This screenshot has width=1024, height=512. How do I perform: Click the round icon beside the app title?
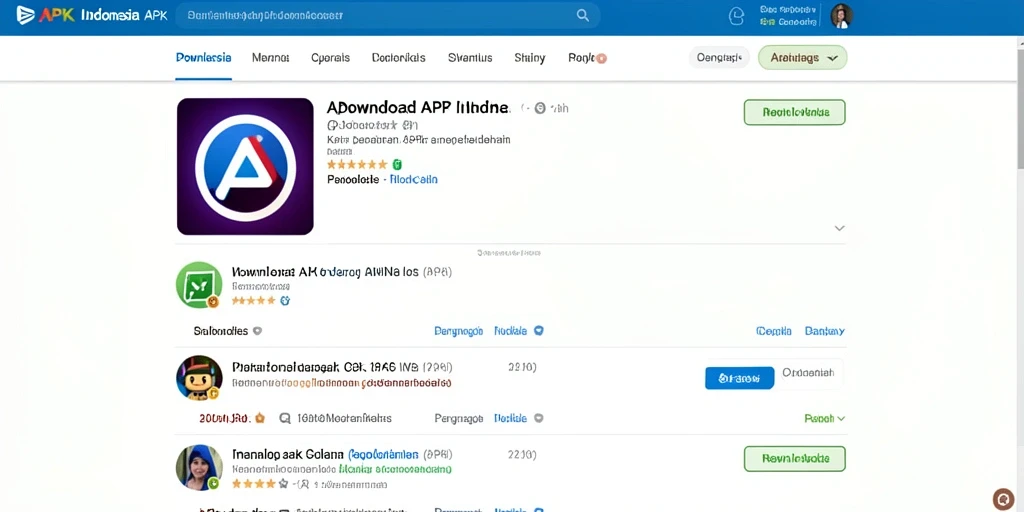pyautogui.click(x=539, y=108)
